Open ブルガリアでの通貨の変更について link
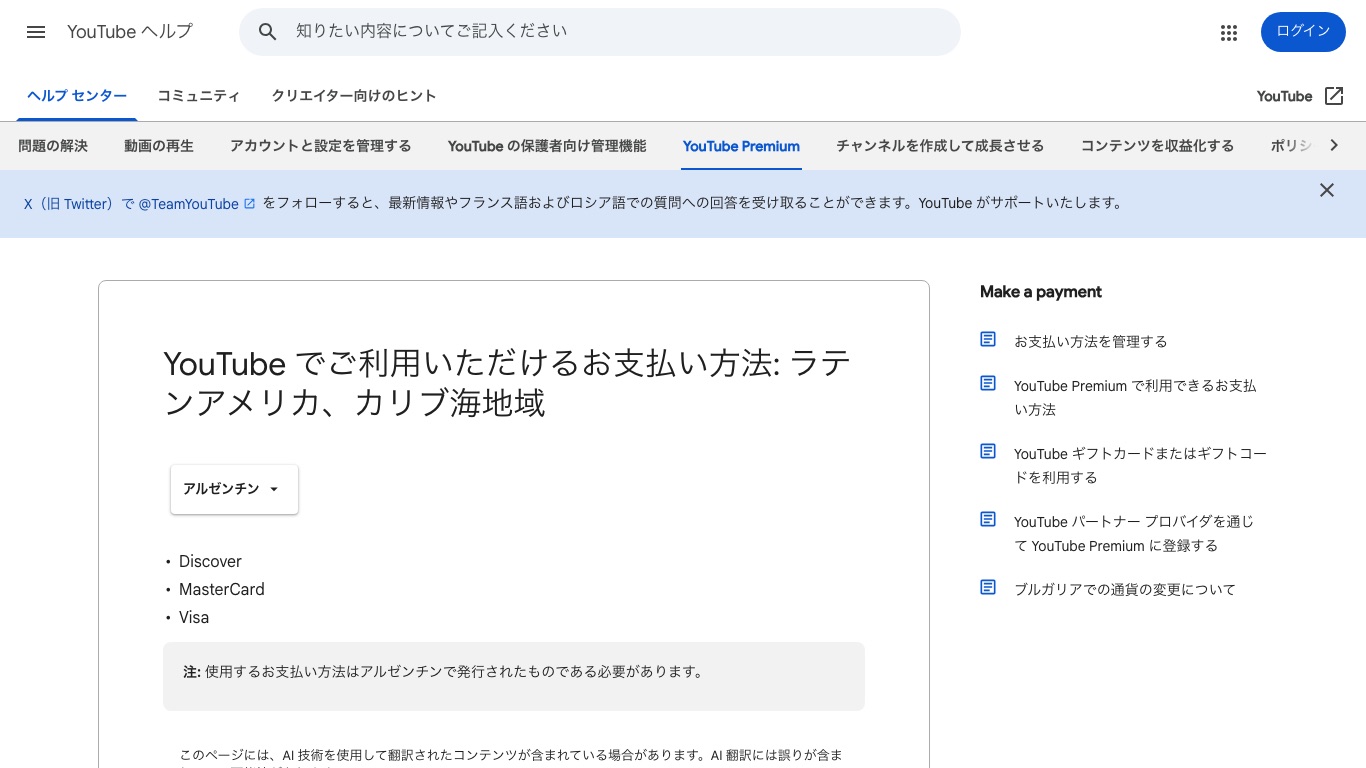Screen dimensions: 1366x768 pyautogui.click(x=1125, y=589)
